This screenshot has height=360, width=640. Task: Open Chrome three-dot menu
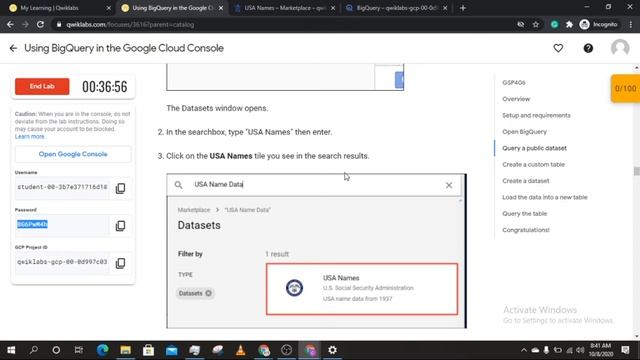pyautogui.click(x=631, y=24)
